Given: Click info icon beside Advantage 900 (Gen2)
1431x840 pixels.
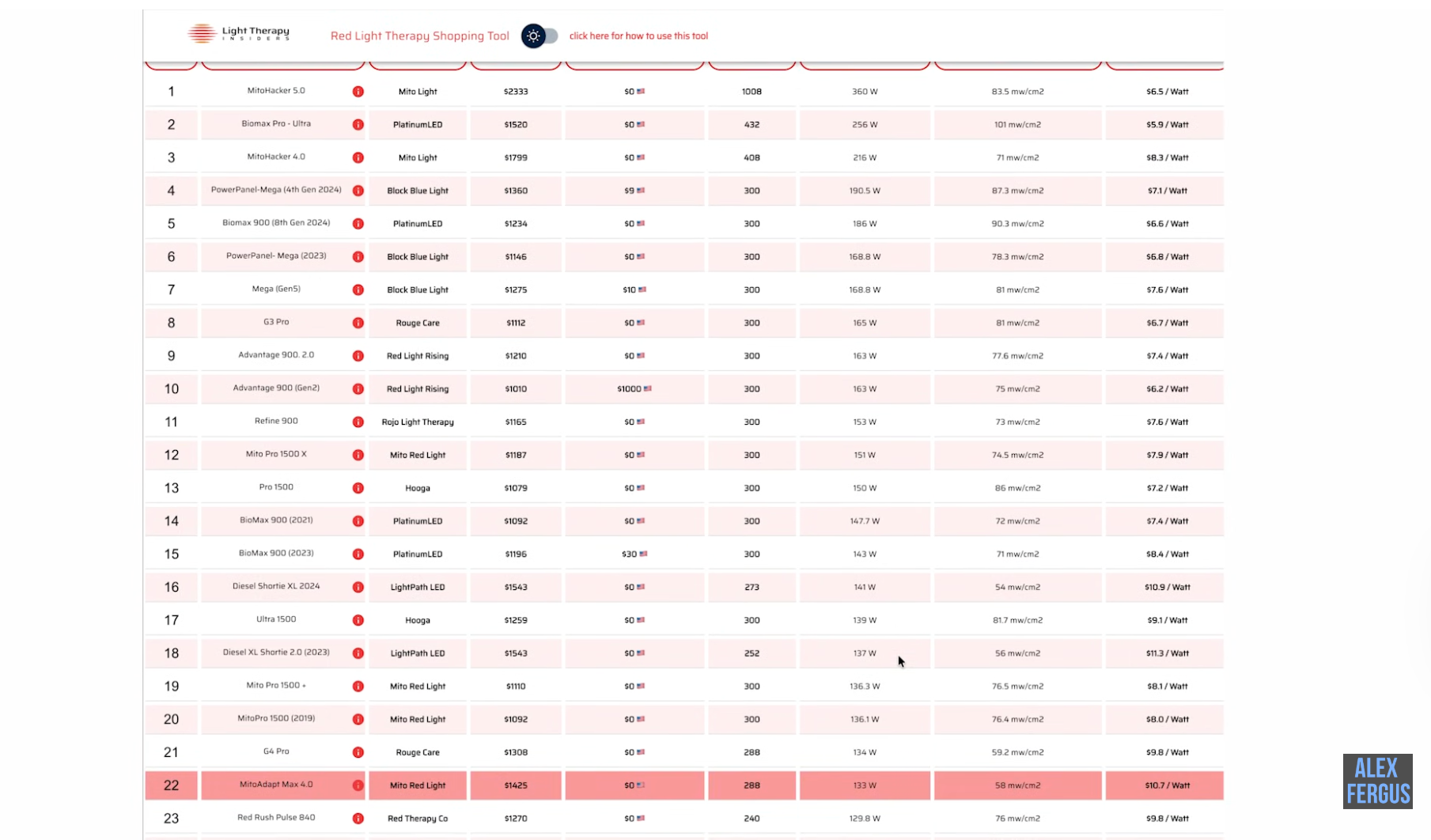Looking at the screenshot, I should point(358,389).
